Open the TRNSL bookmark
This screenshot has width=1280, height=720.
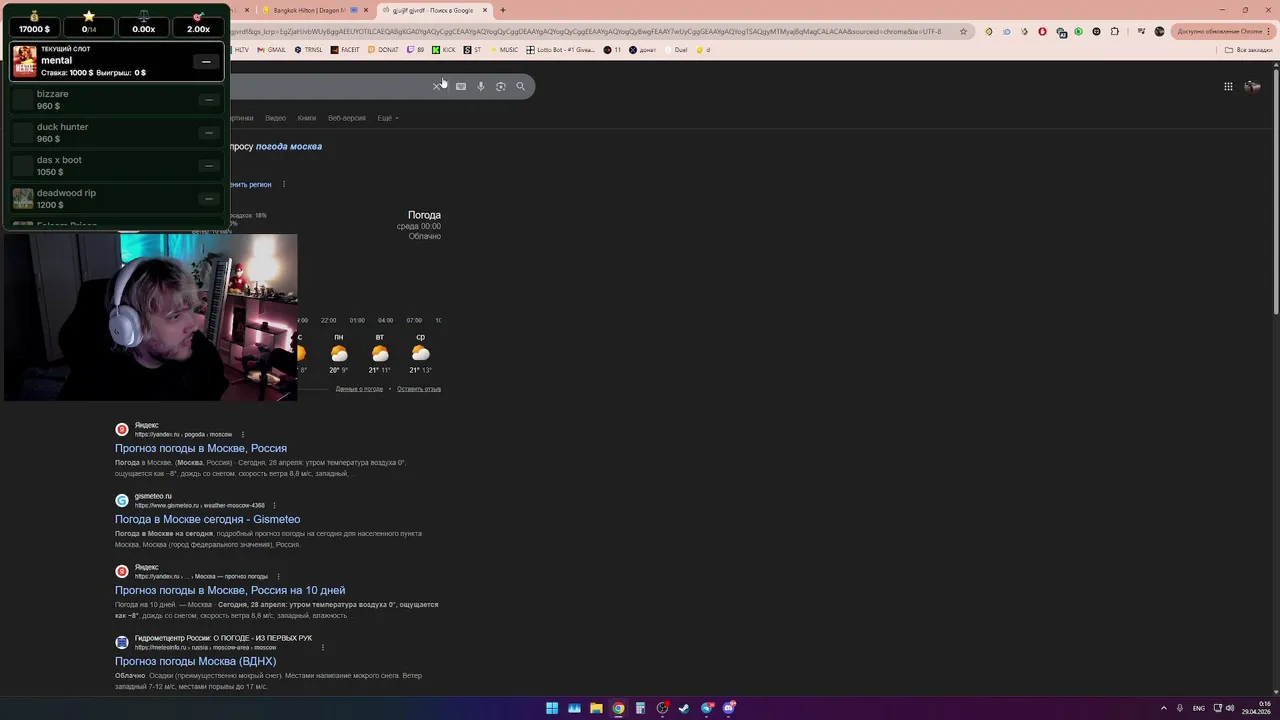pos(309,49)
